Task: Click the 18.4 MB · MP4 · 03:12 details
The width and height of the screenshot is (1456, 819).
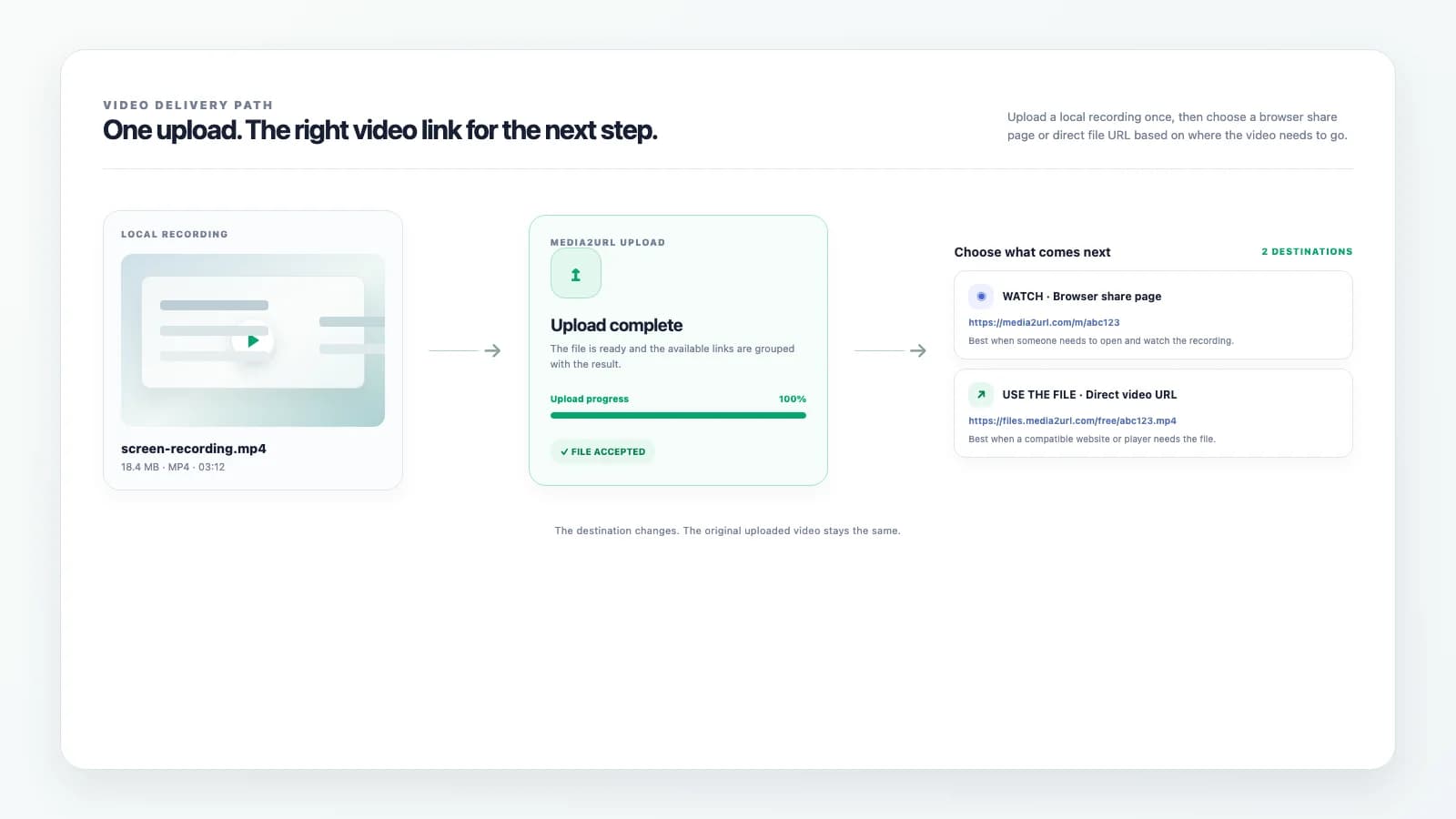Action: click(x=173, y=467)
